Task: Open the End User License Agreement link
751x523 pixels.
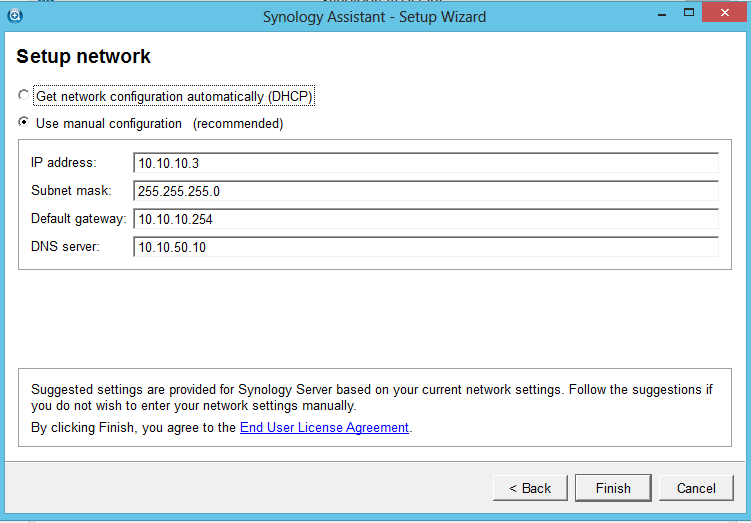Action: point(324,427)
